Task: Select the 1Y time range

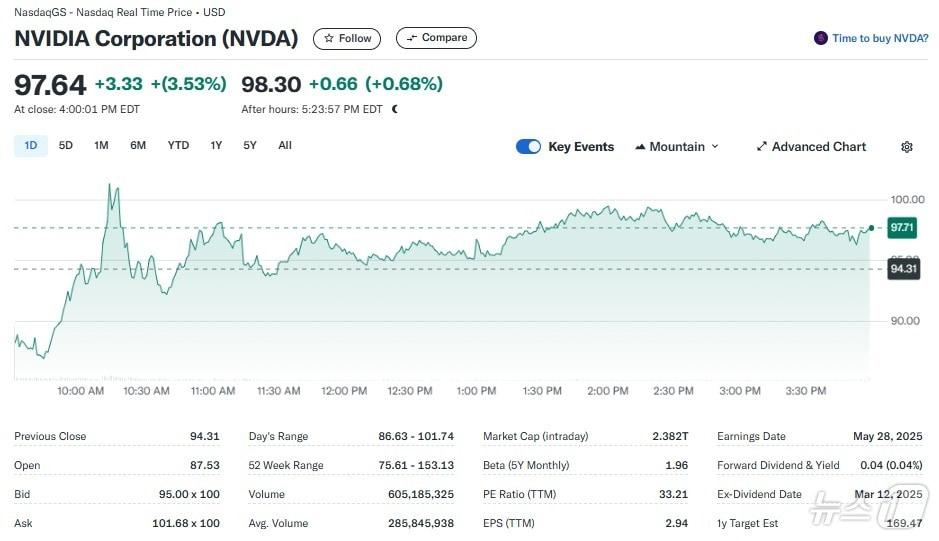Action: click(x=216, y=146)
